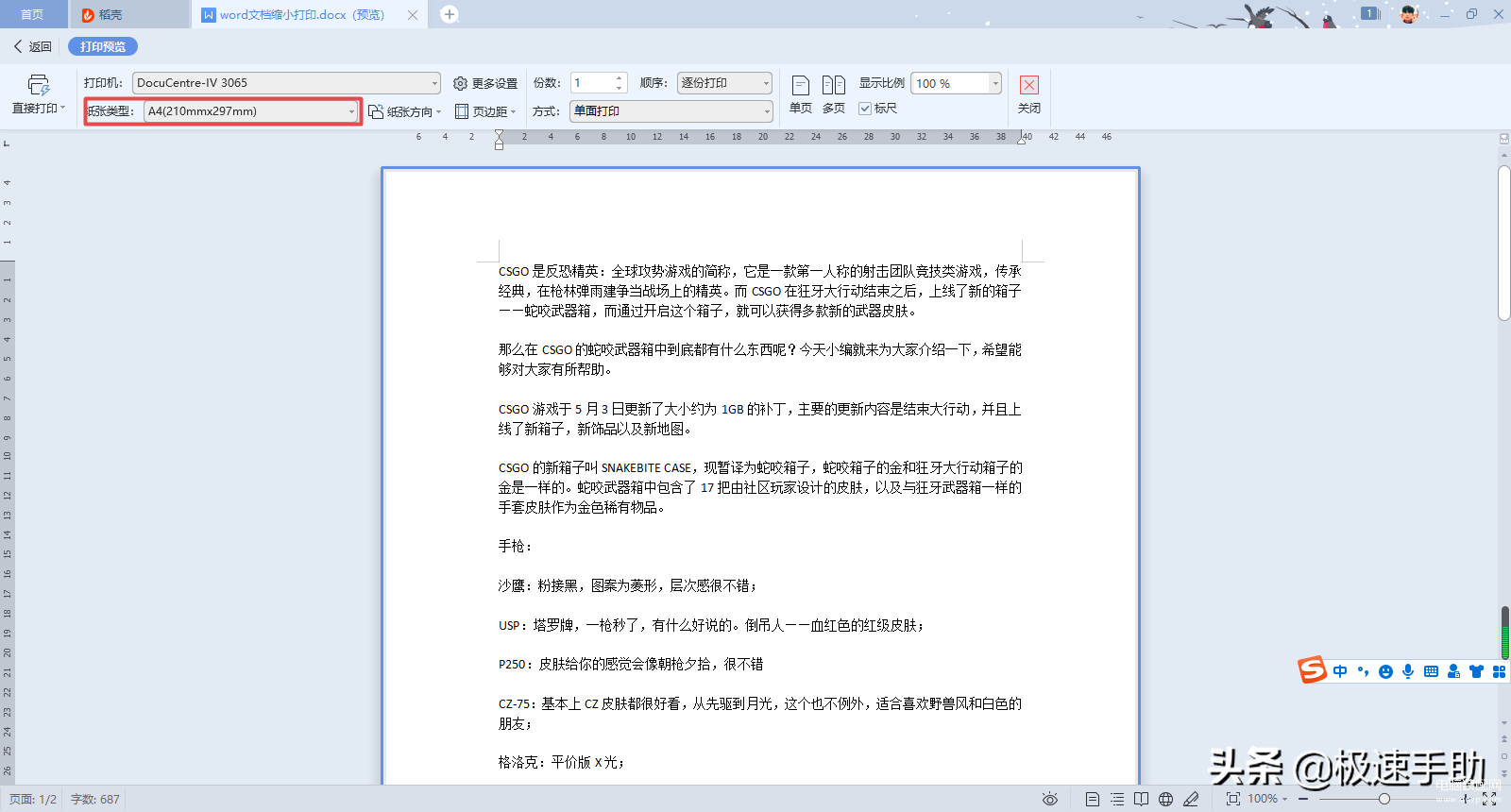This screenshot has width=1511, height=812.
Task: Click 返回 text button
Action: 41,46
